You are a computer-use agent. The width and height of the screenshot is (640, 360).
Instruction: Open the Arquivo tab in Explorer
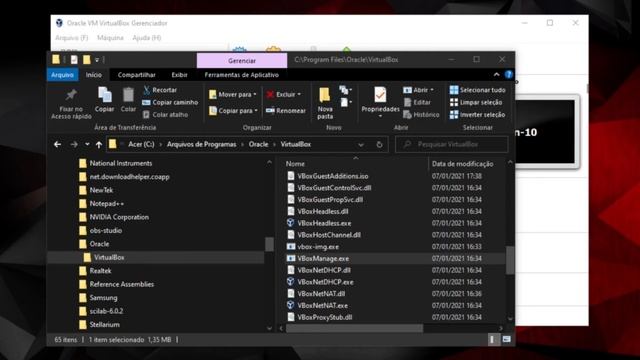click(x=62, y=75)
